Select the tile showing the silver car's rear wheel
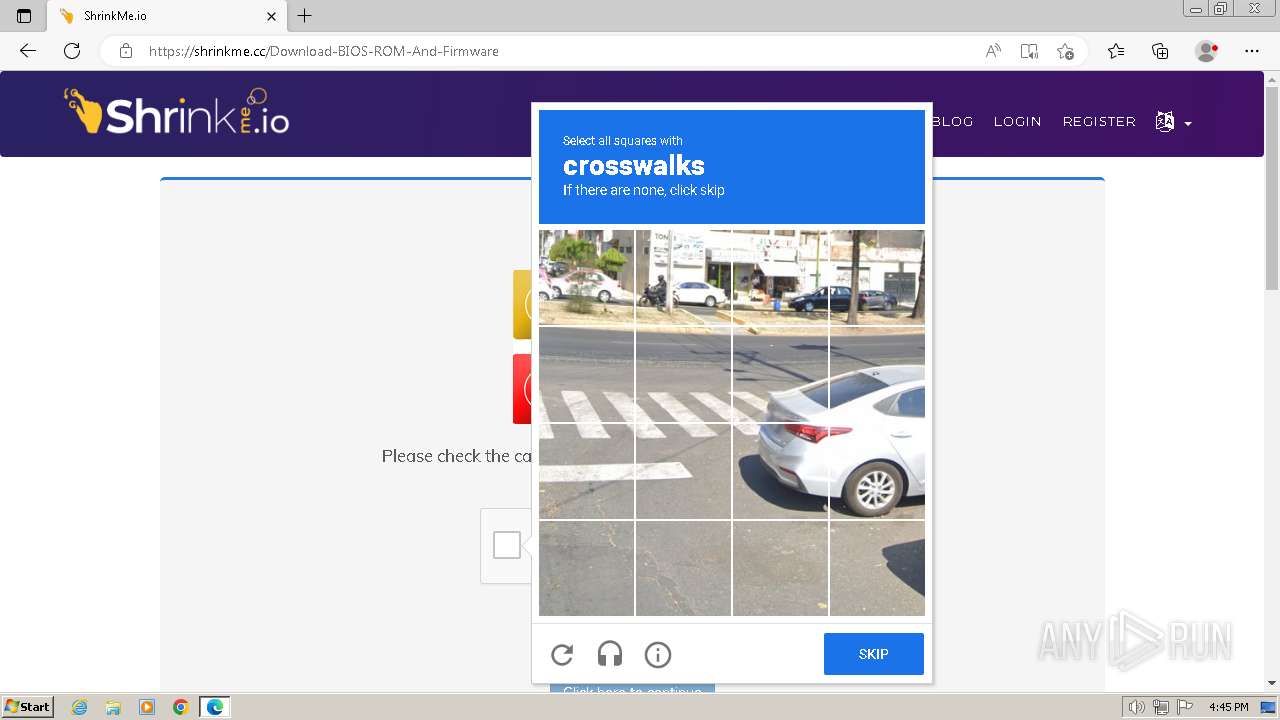This screenshot has width=1280, height=720. tap(877, 471)
